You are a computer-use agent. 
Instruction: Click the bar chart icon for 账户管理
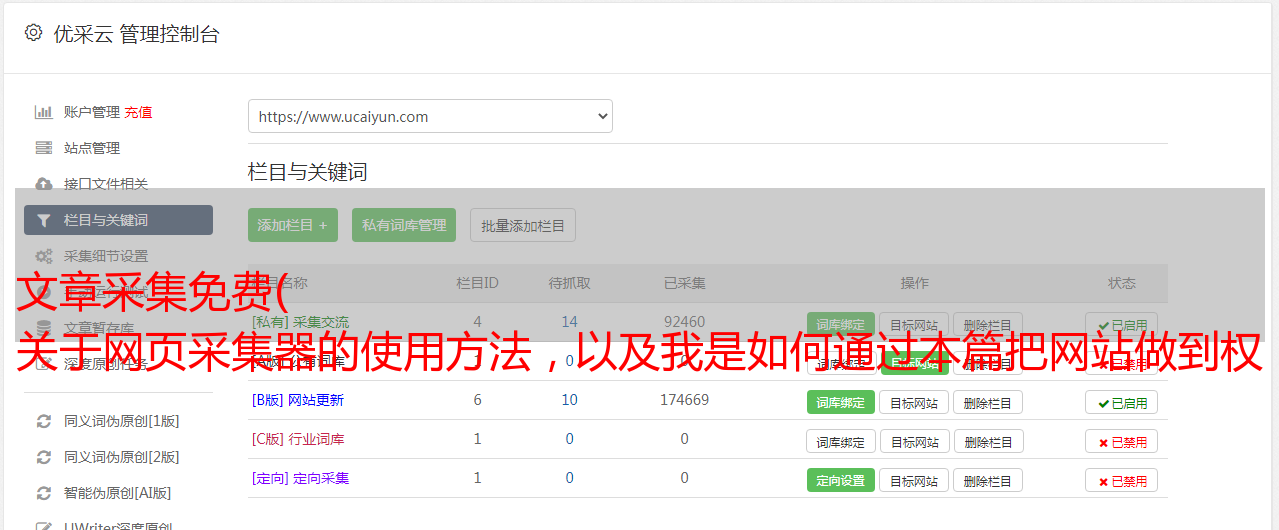43,112
